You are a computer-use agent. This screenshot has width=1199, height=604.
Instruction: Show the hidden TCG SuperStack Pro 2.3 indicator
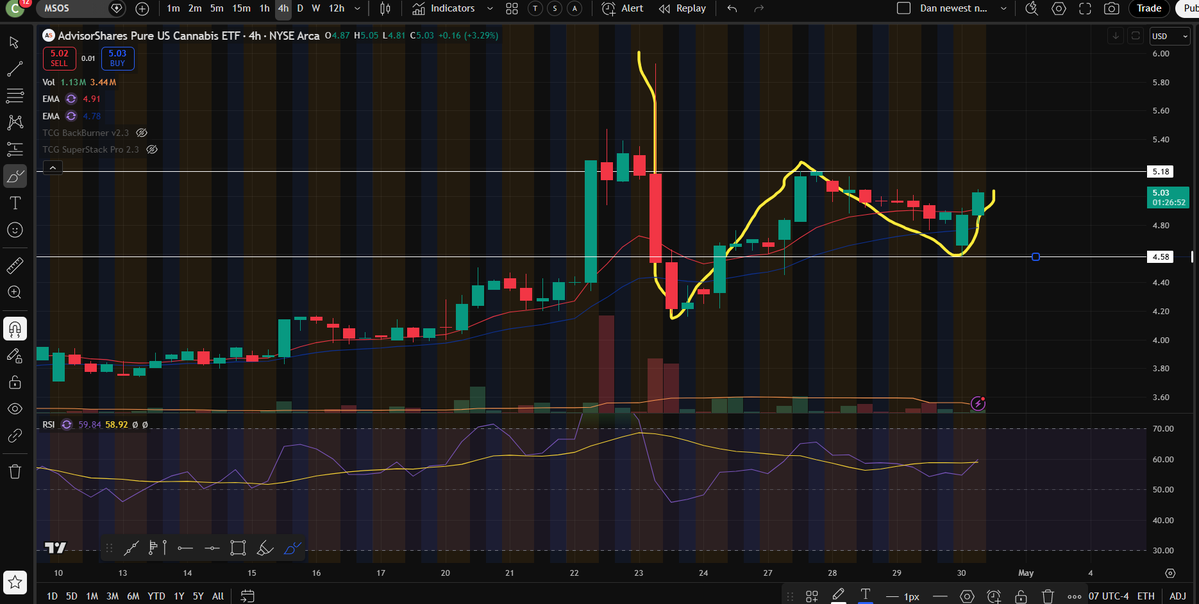(x=151, y=149)
